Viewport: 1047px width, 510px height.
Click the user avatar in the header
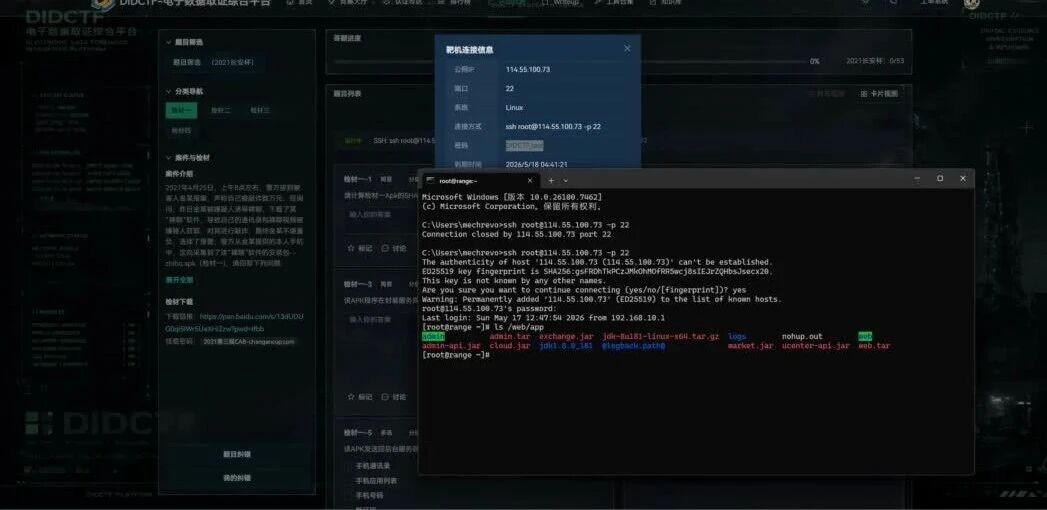click(x=972, y=3)
